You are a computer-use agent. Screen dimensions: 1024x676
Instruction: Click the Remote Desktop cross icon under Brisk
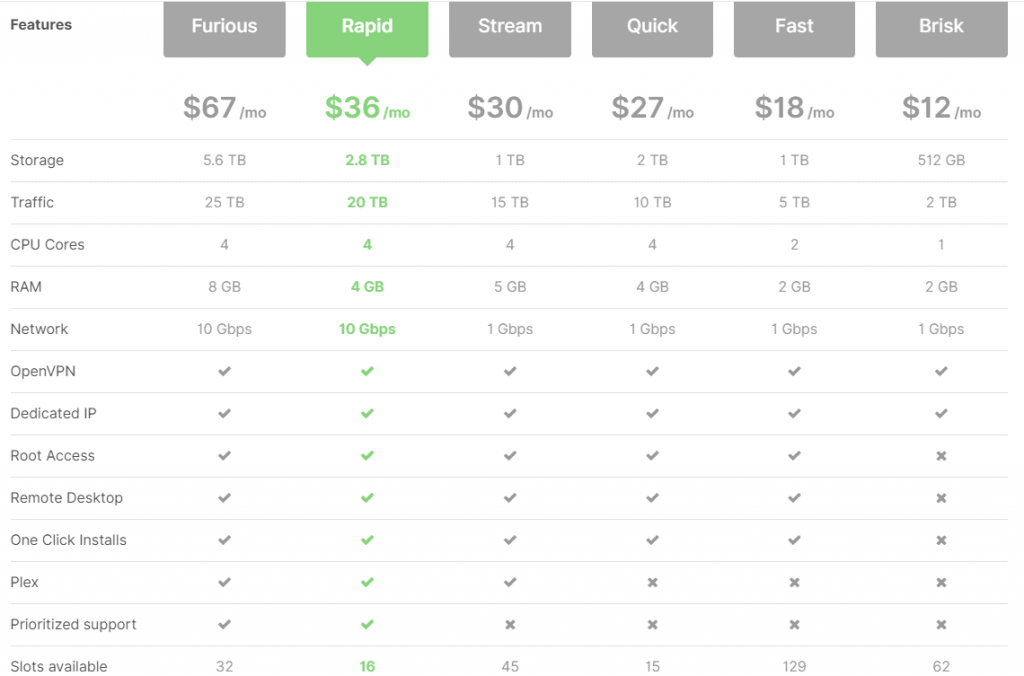[x=941, y=498]
